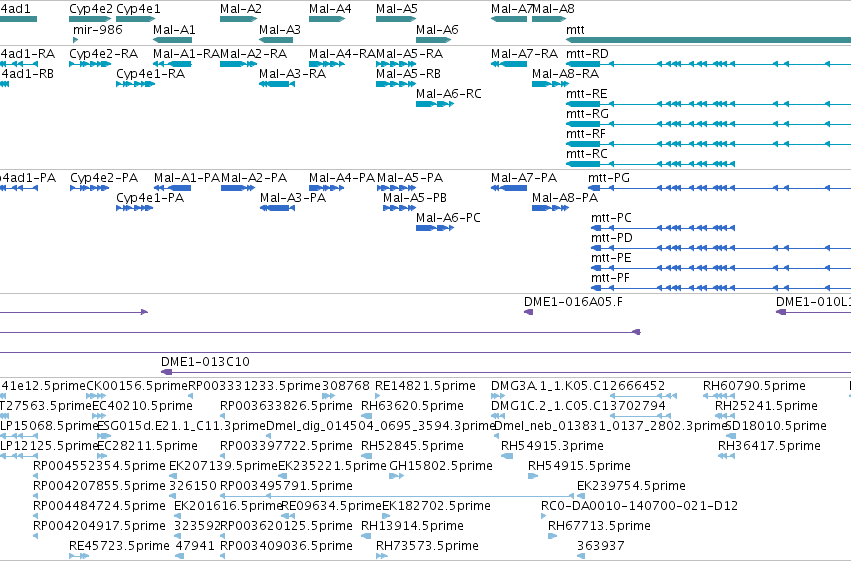Click the 363937 feature label
This screenshot has height=561, width=851.
pos(600,545)
